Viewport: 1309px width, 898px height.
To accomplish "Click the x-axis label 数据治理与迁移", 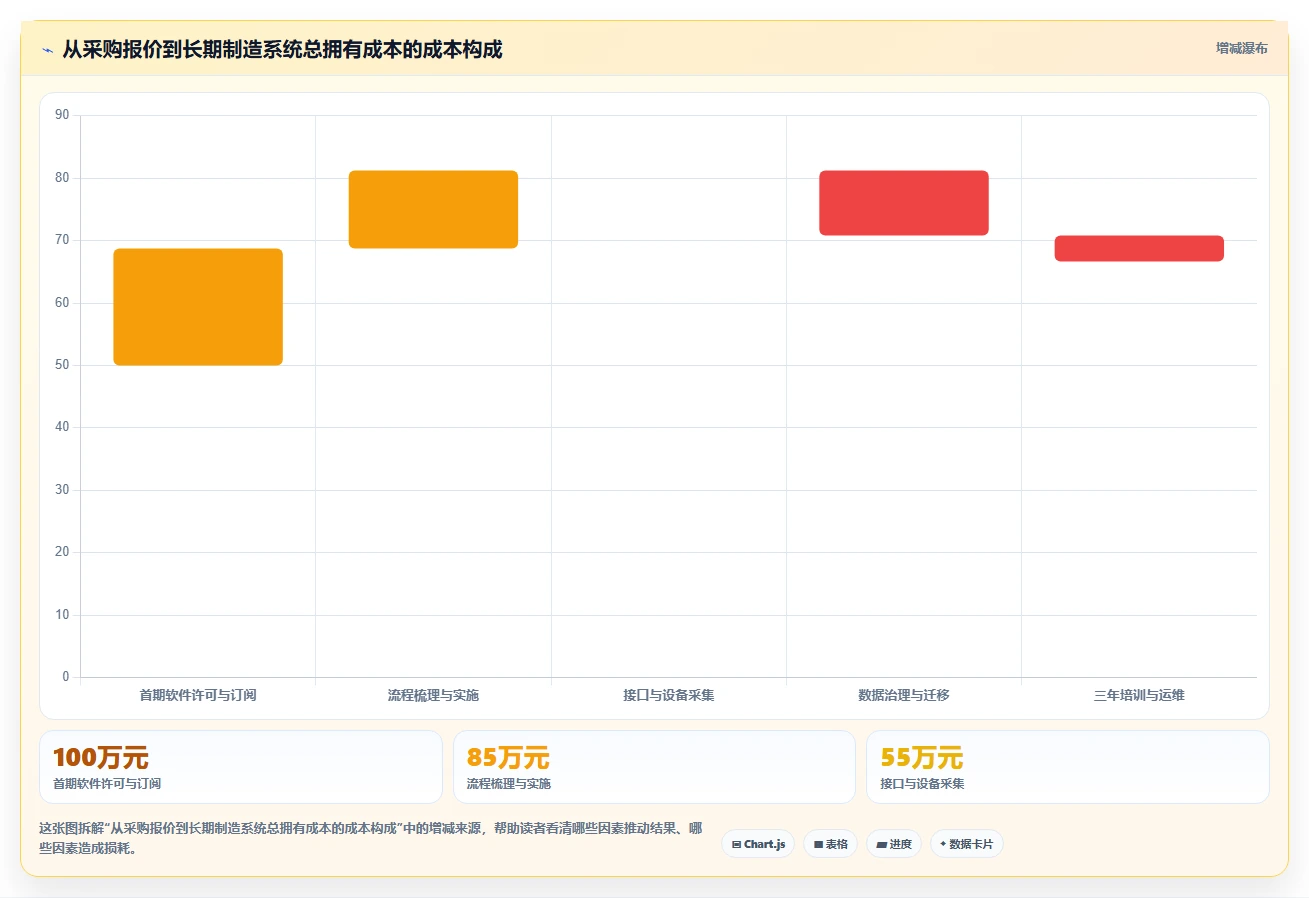I will click(904, 695).
